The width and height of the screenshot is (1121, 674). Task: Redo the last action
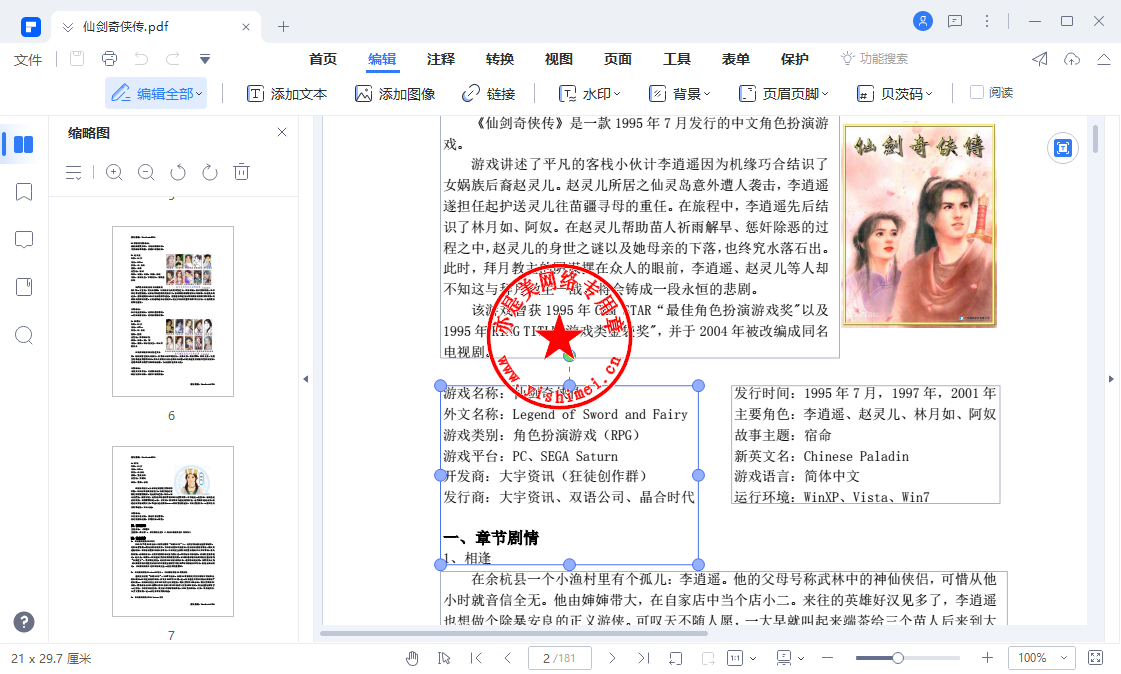click(173, 59)
